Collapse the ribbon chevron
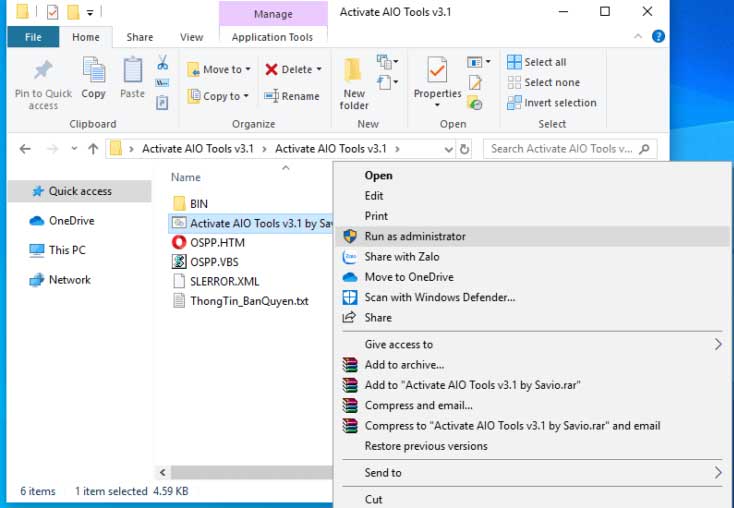This screenshot has width=734, height=508. [638, 36]
